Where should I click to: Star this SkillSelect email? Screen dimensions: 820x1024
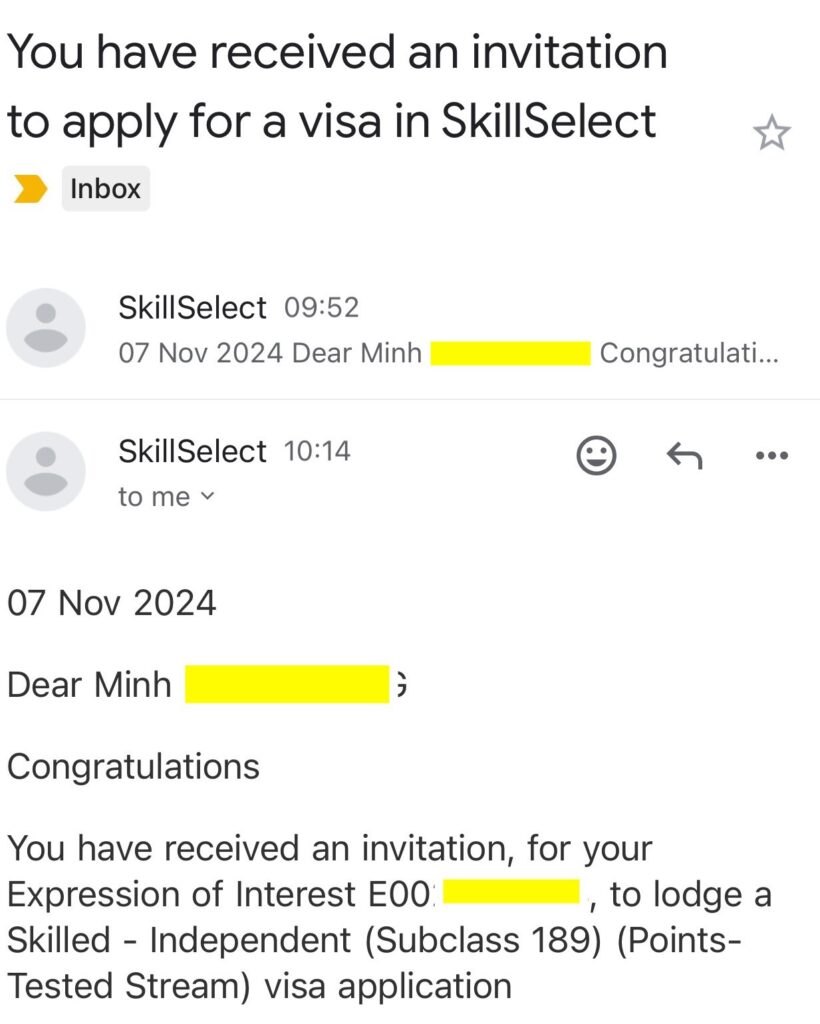(771, 133)
